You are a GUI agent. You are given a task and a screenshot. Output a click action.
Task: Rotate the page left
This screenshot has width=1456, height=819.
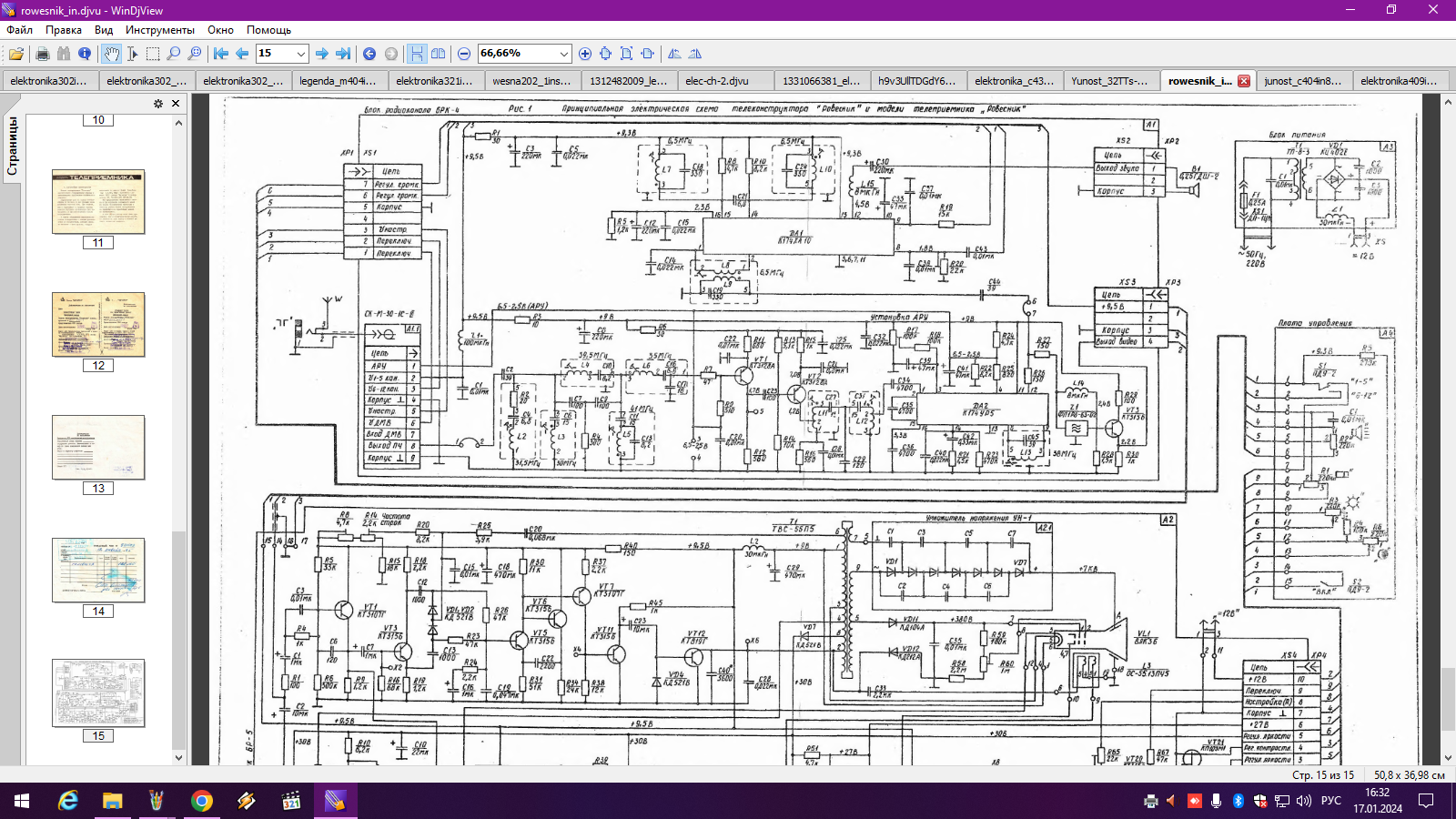pyautogui.click(x=674, y=54)
